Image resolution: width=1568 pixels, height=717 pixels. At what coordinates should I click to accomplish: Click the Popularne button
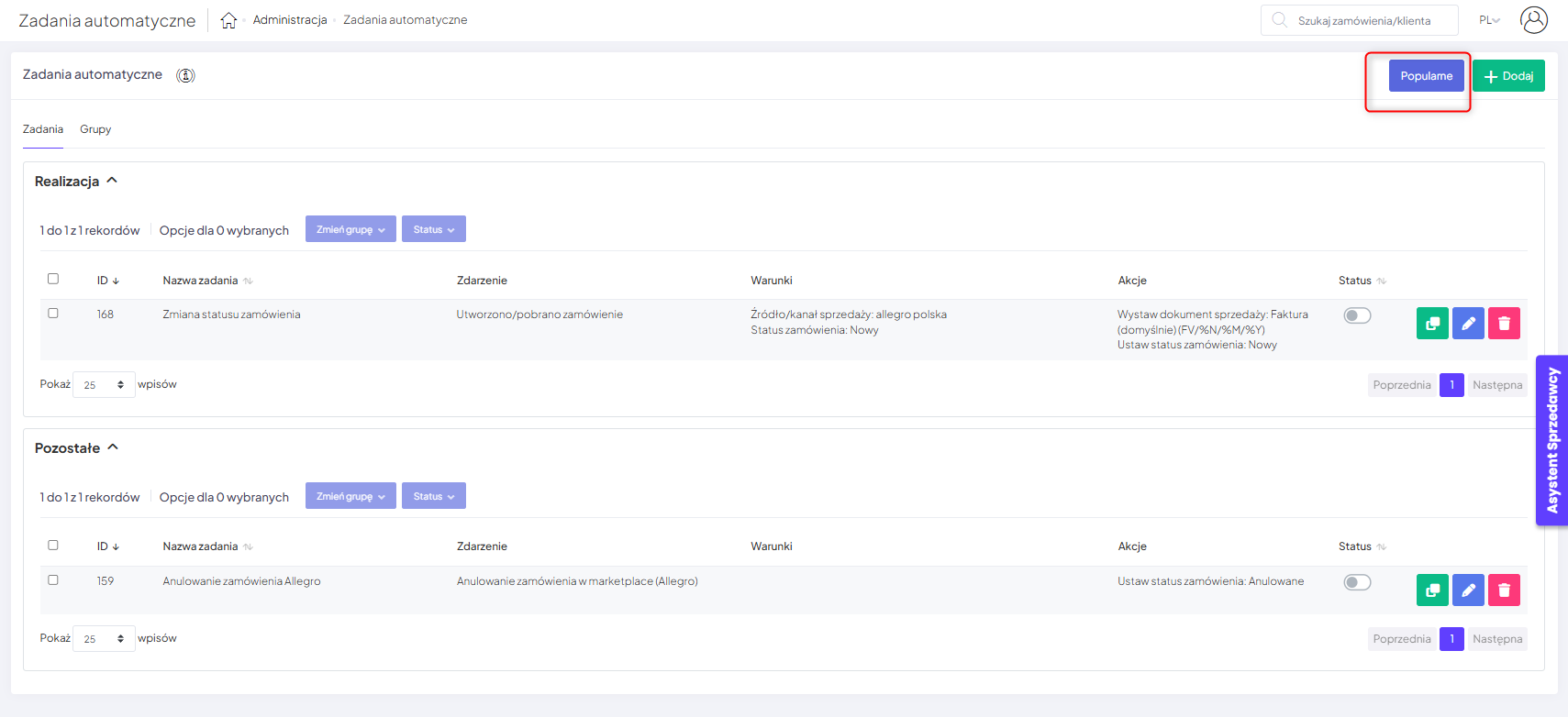pos(1426,76)
